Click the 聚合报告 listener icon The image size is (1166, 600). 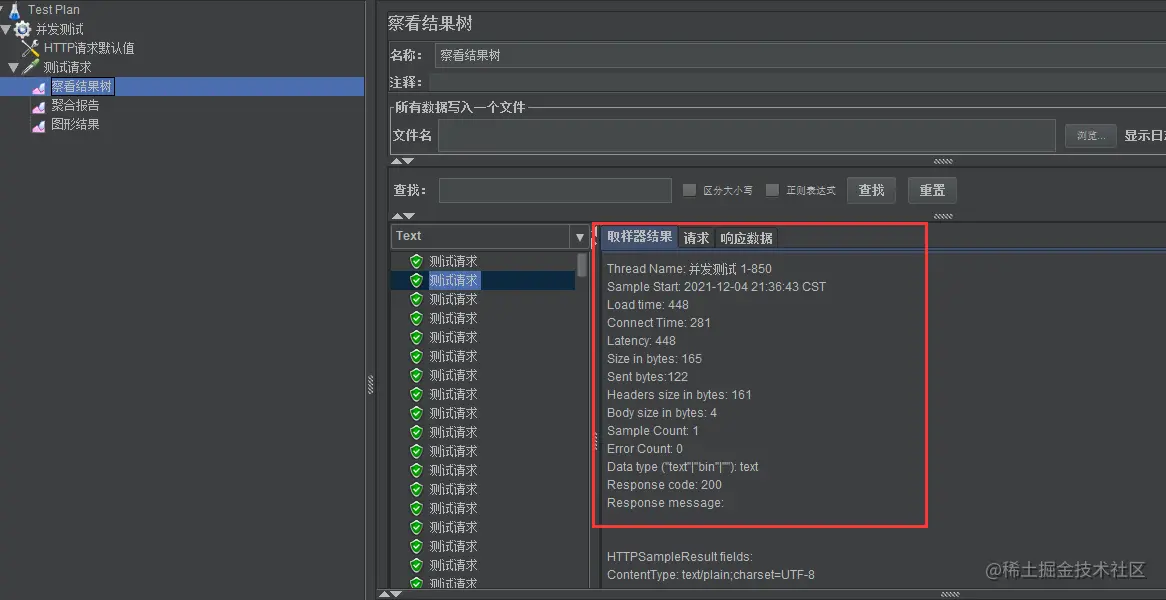(39, 106)
